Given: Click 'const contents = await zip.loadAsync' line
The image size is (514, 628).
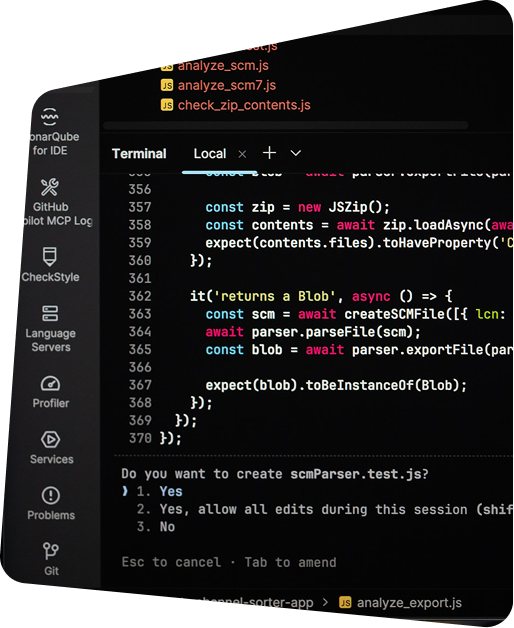Looking at the screenshot, I should [x=359, y=225].
